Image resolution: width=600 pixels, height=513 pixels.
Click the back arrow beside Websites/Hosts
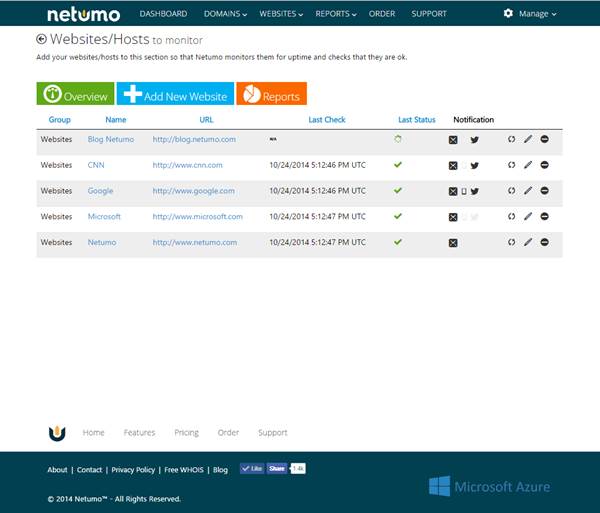coord(41,39)
